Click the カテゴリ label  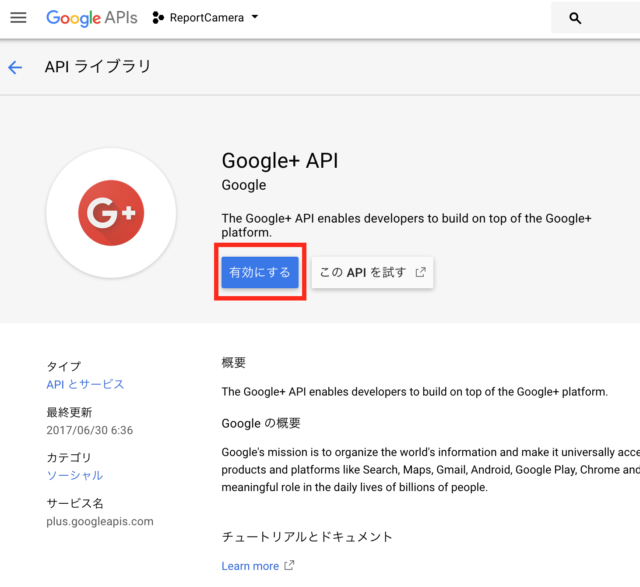(x=69, y=458)
